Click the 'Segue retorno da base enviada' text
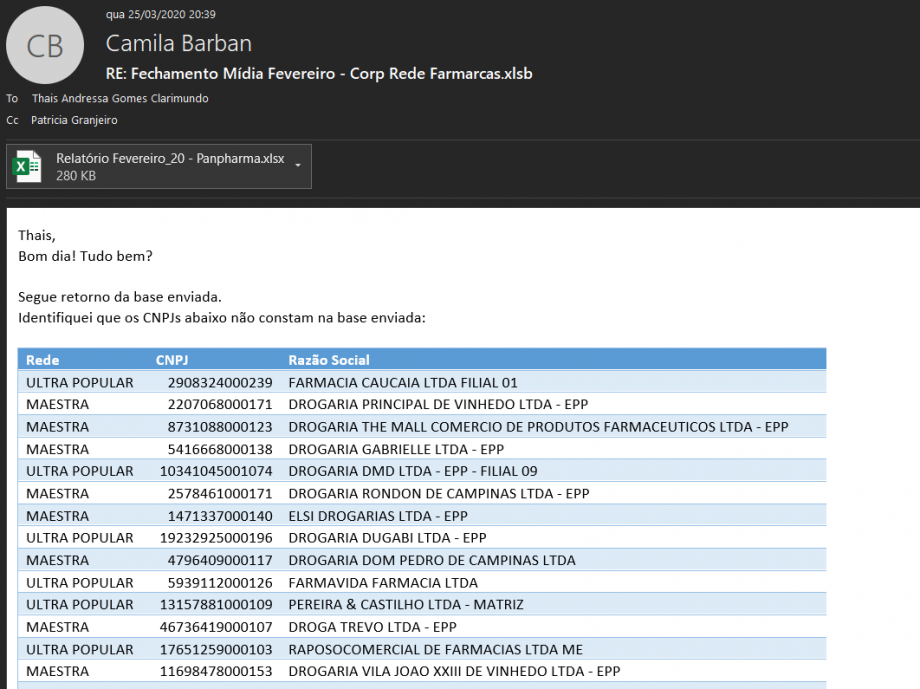 [x=119, y=297]
